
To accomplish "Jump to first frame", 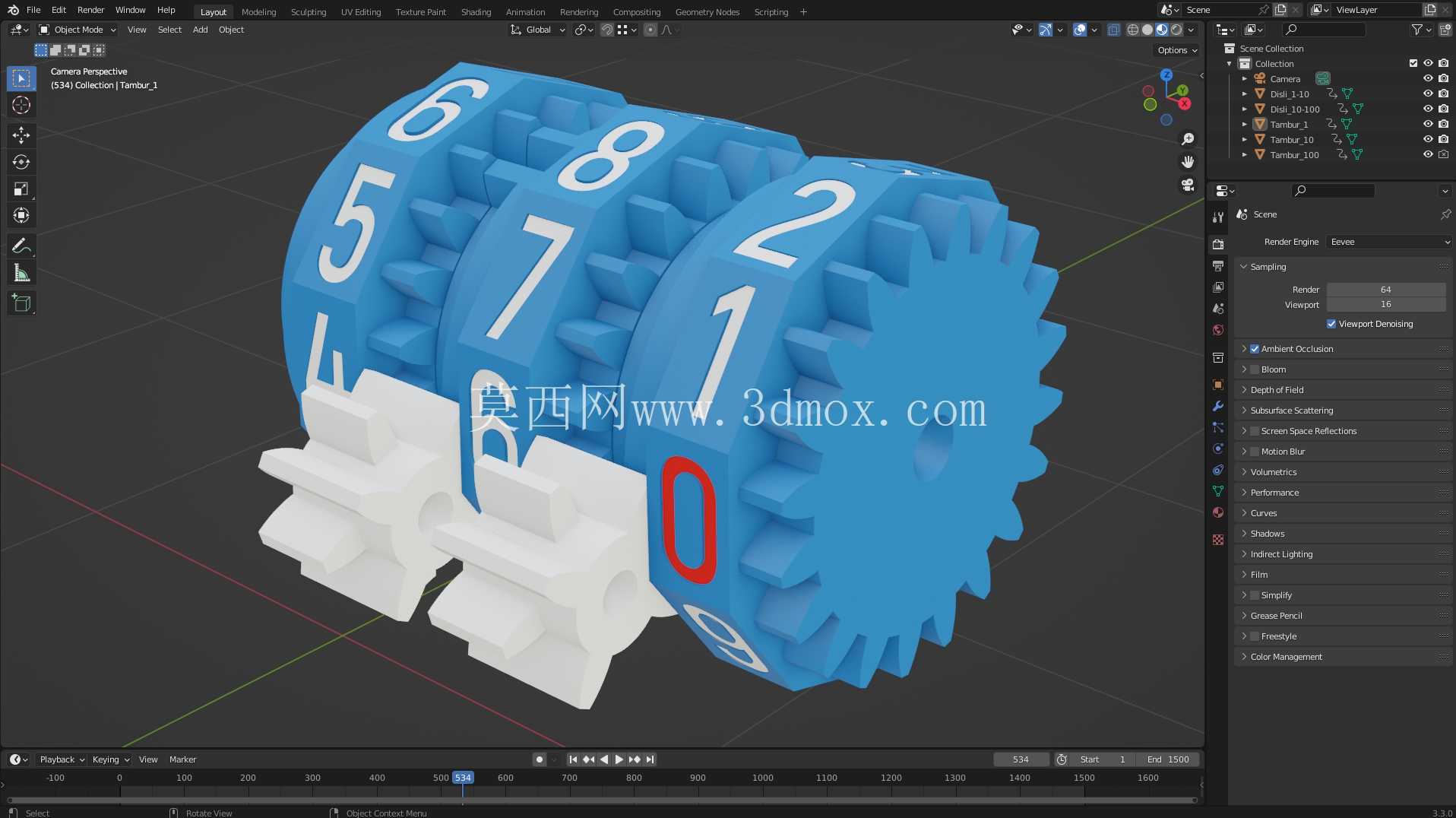I will (x=573, y=759).
